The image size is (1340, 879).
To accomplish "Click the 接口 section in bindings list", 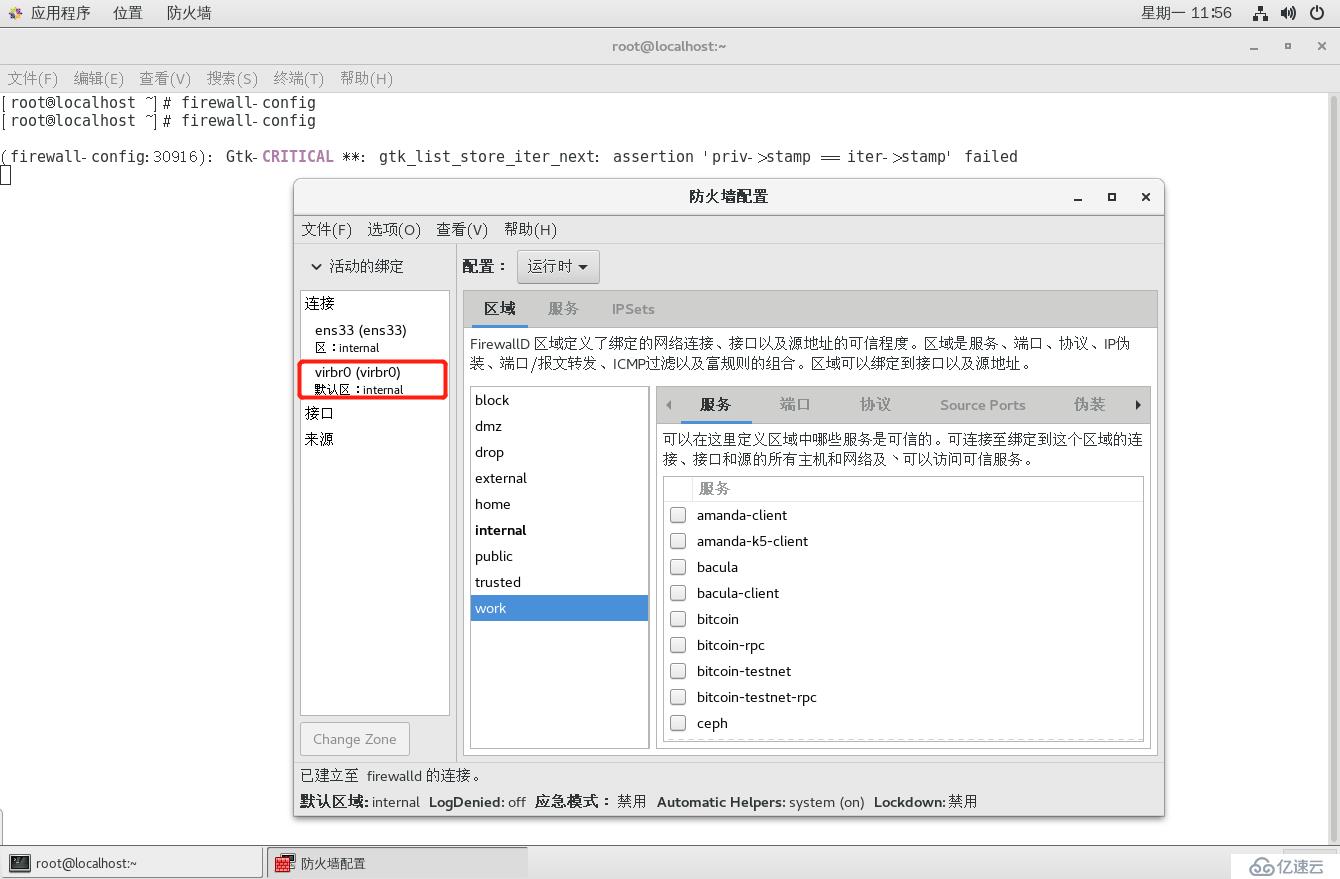I will (375, 413).
